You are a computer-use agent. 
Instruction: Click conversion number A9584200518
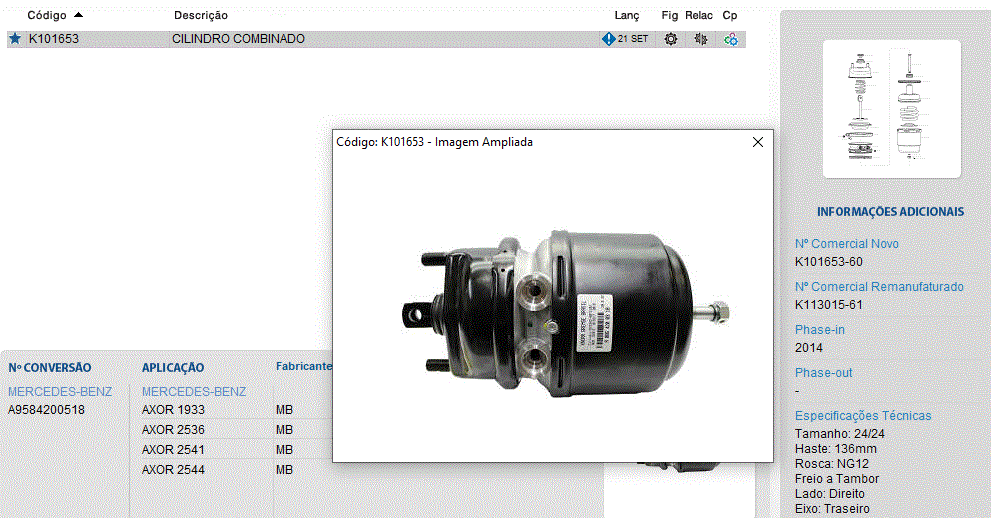tap(46, 410)
